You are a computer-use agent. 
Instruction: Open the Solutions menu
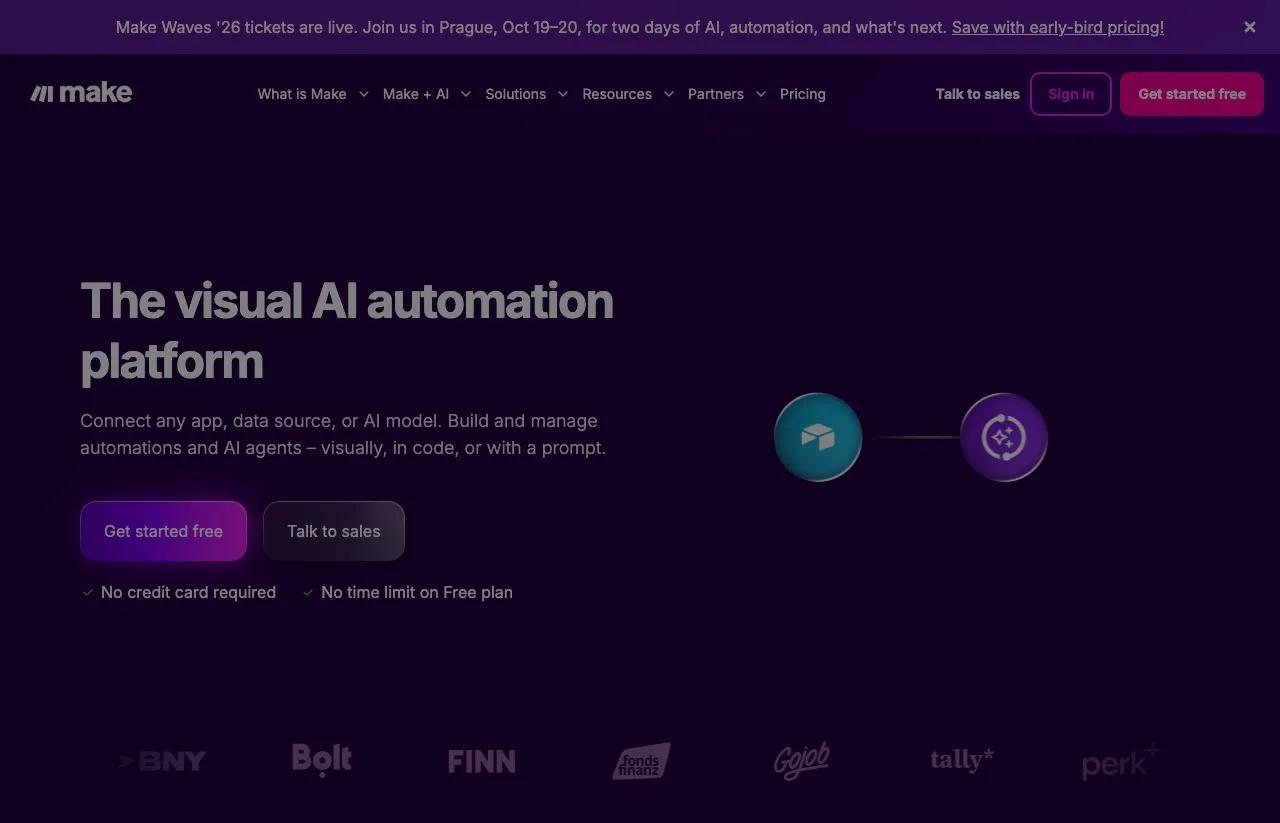[x=516, y=94]
